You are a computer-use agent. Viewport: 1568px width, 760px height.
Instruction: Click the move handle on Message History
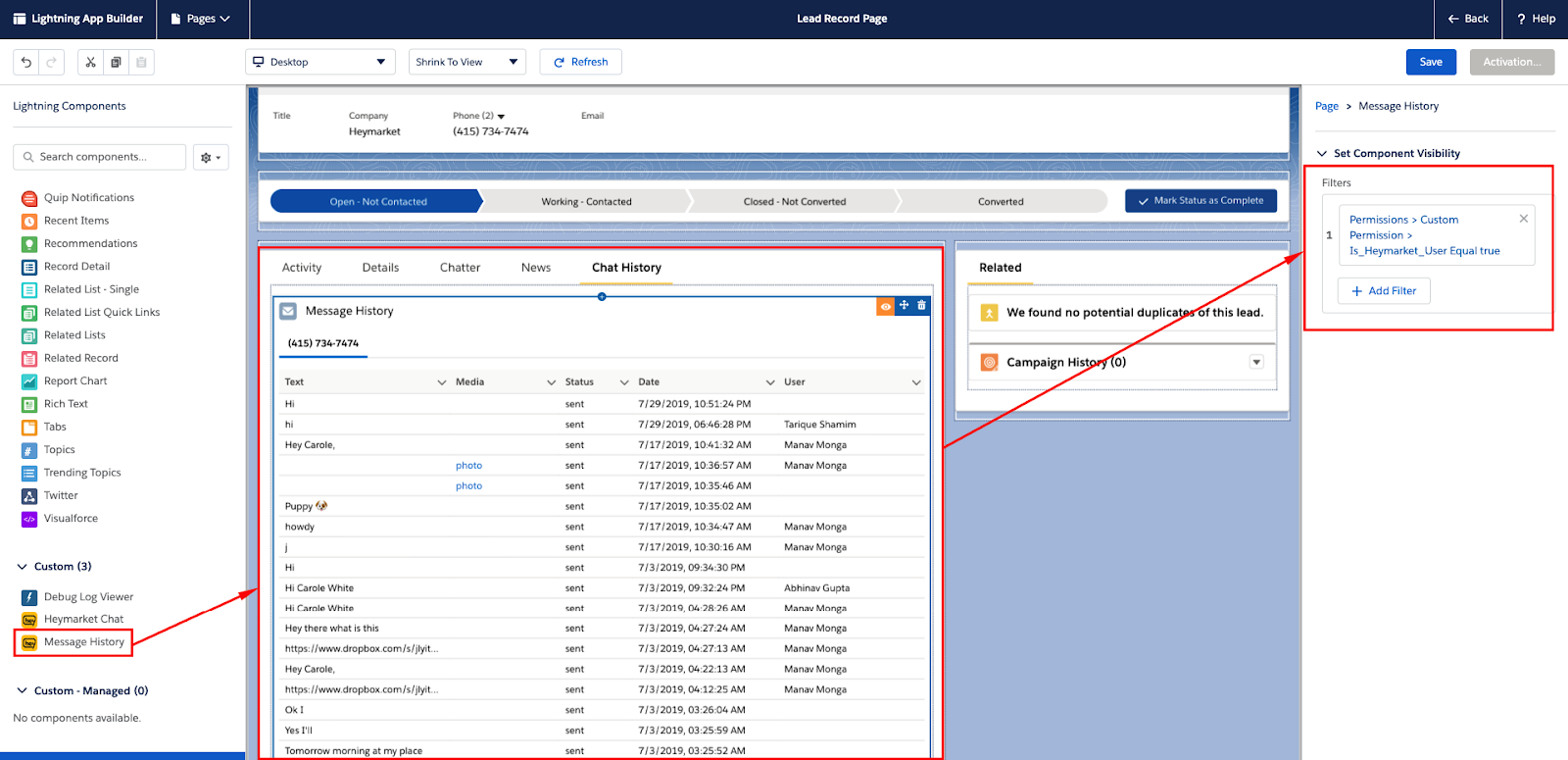[x=904, y=306]
